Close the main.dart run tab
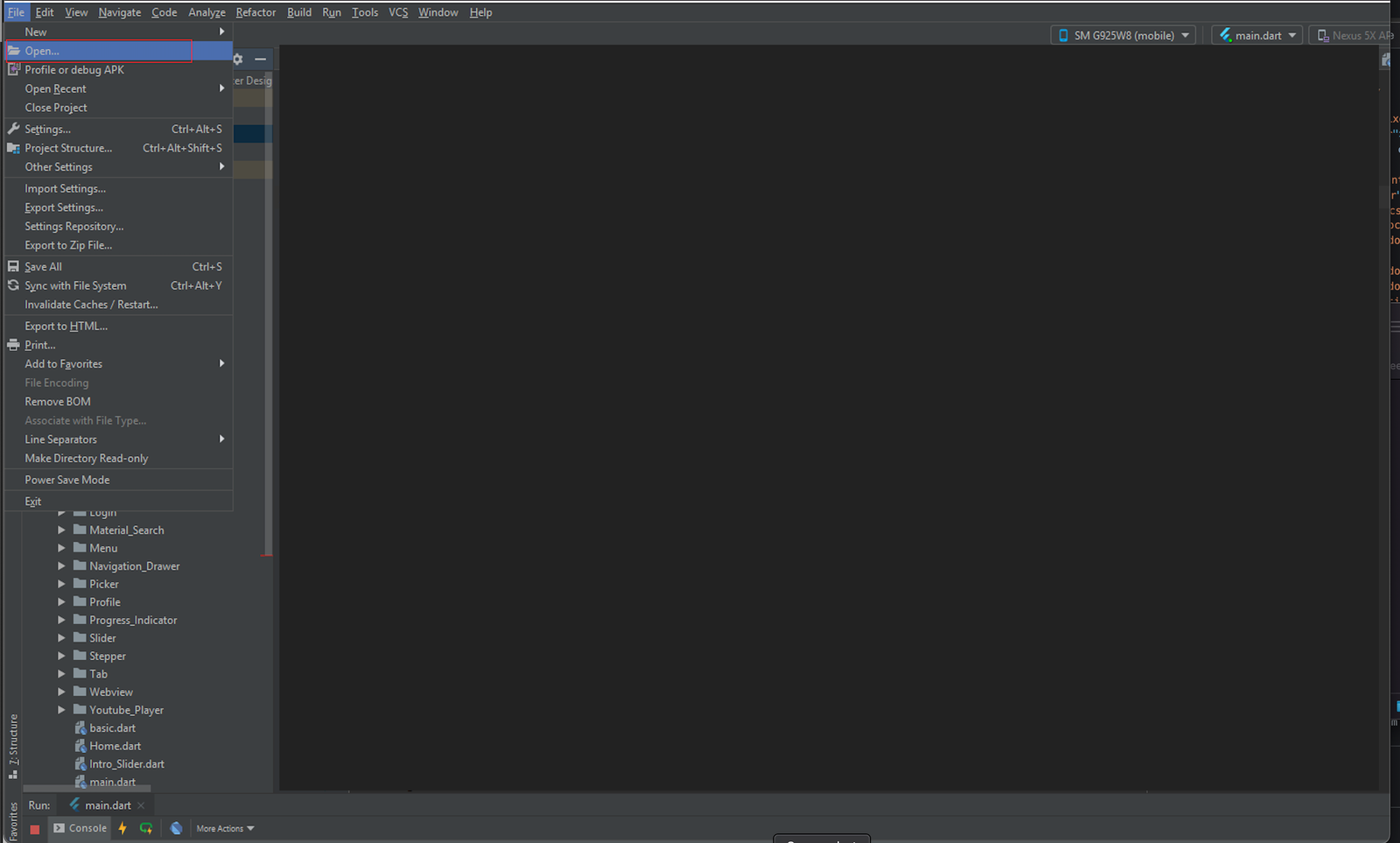Viewport: 1400px width, 843px height. click(x=141, y=804)
